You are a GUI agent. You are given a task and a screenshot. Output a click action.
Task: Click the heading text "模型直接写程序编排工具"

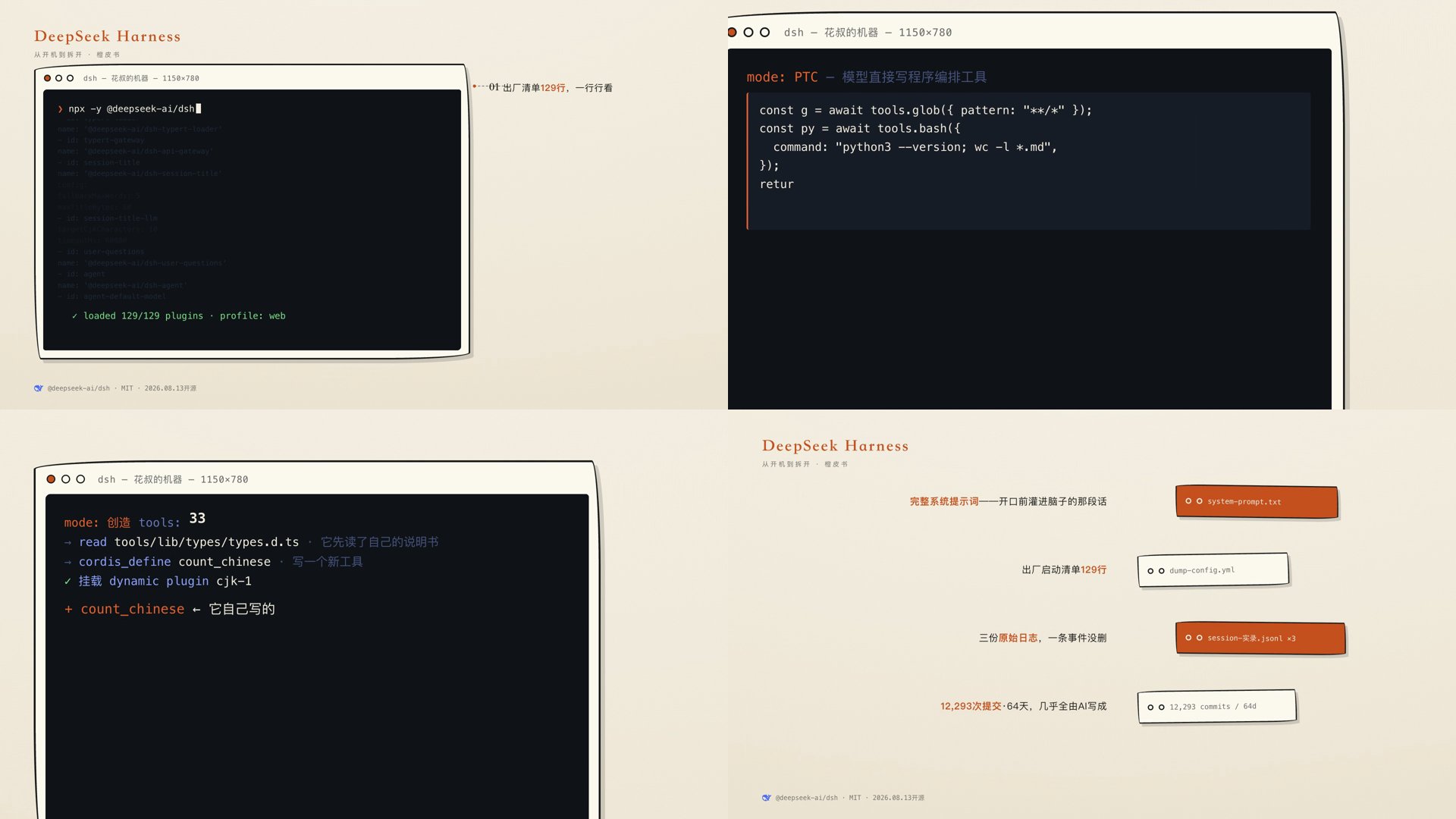tap(914, 77)
